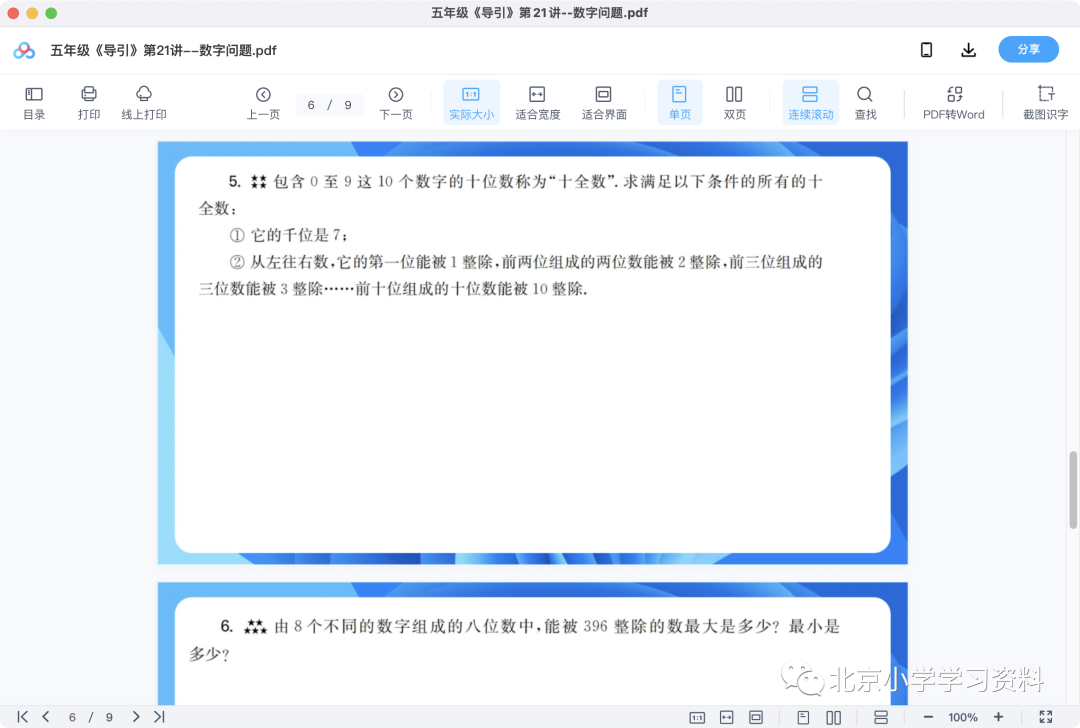Zoom out with the minus button
1080x728 pixels.
928,717
